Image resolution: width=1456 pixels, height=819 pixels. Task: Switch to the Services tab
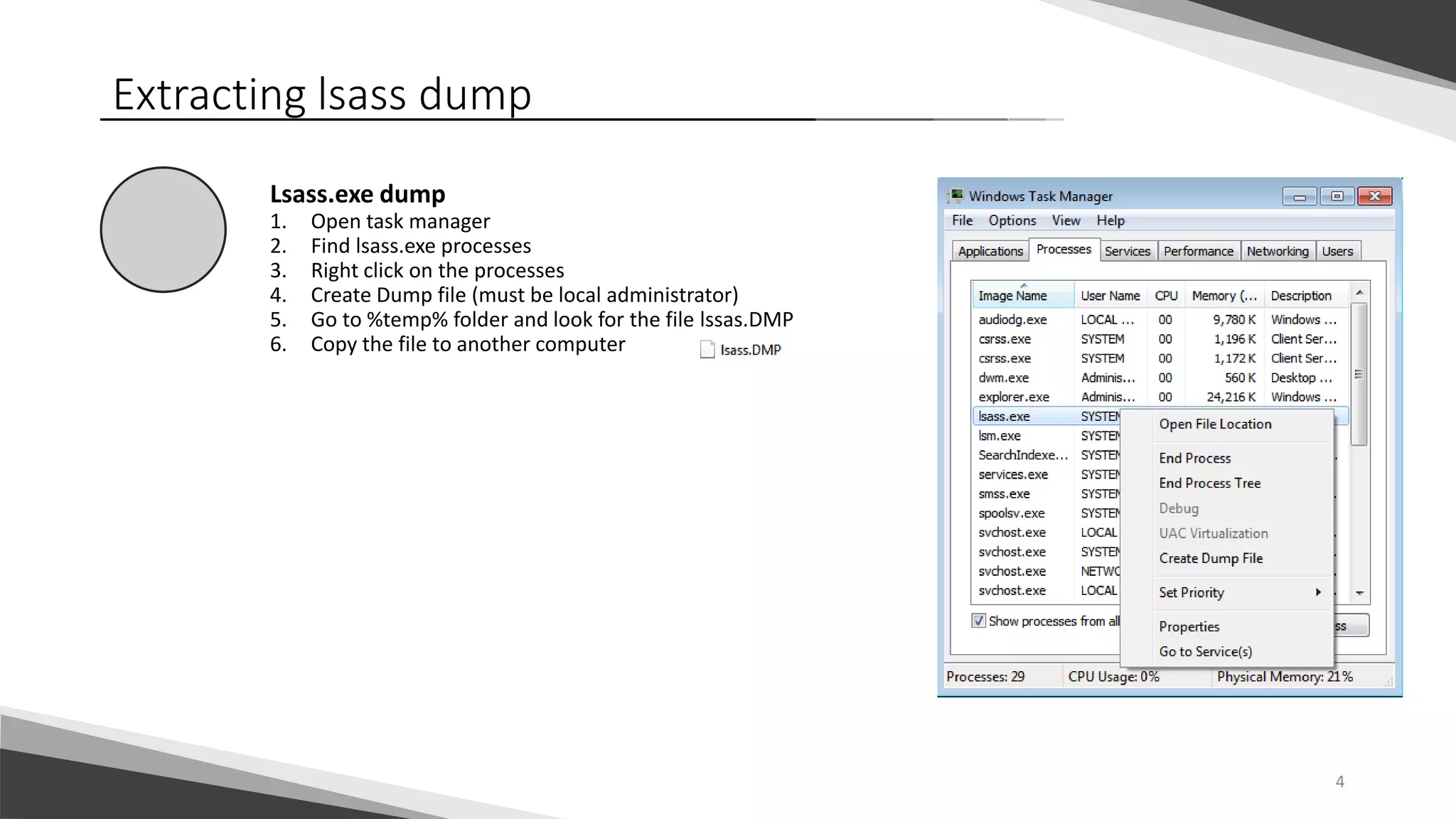click(x=1128, y=251)
